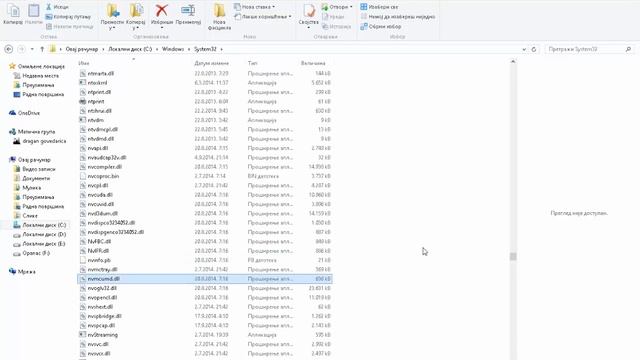Open Music (Музика) folder in the sidebar
Image resolution: width=640 pixels, height=360 pixels.
tap(27, 188)
